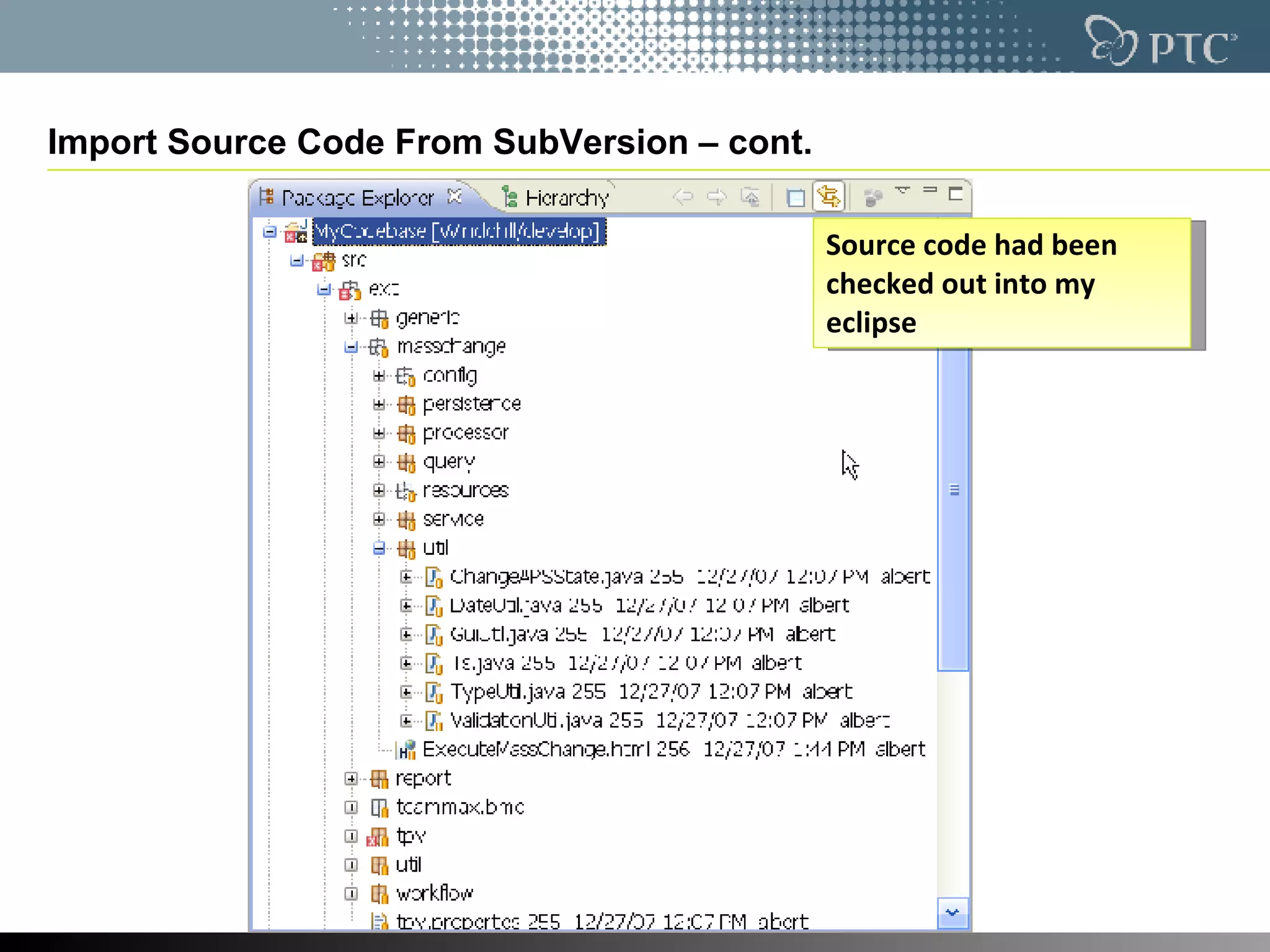
Task: Expand the query package
Action: click(379, 462)
